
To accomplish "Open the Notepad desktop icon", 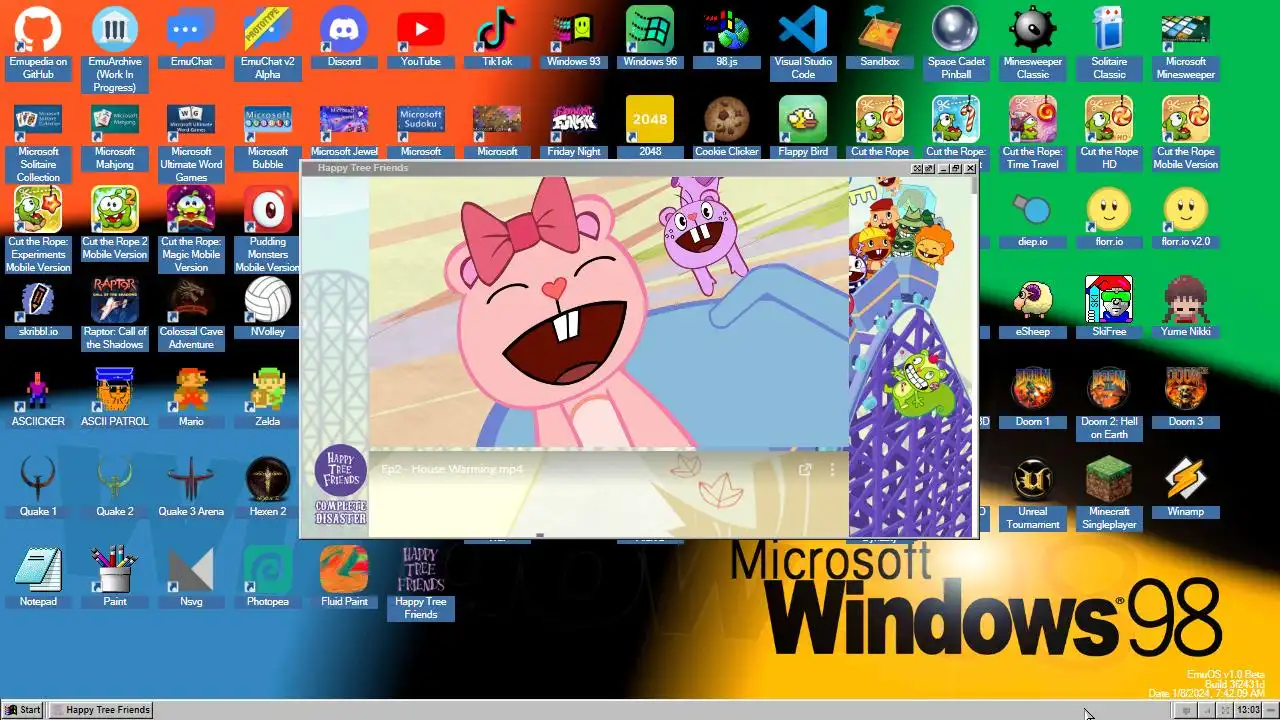I will tap(38, 577).
